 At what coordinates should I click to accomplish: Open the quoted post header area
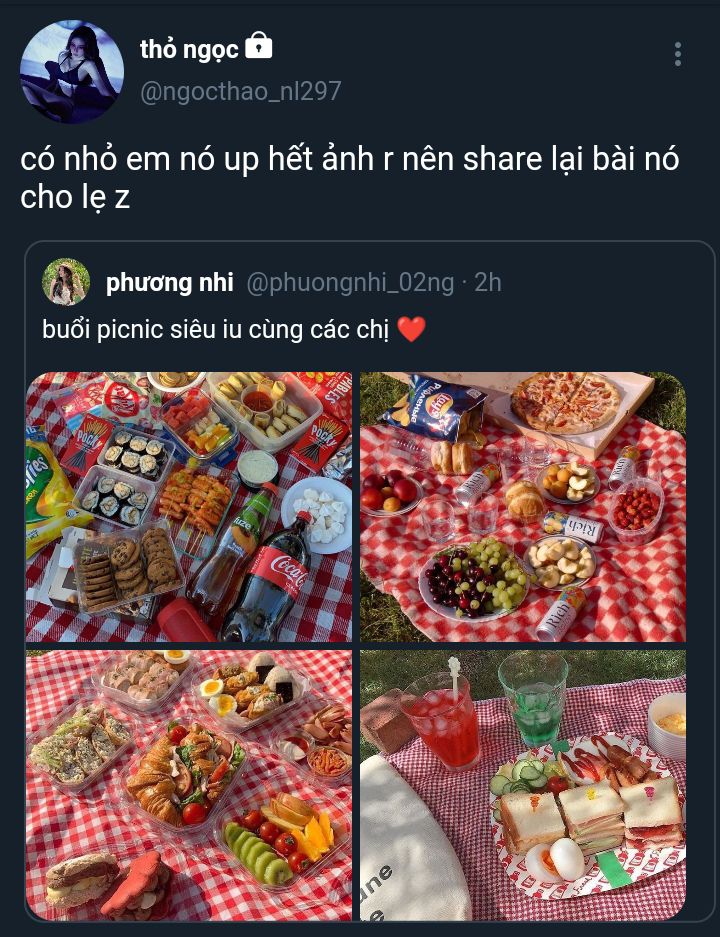click(x=272, y=283)
